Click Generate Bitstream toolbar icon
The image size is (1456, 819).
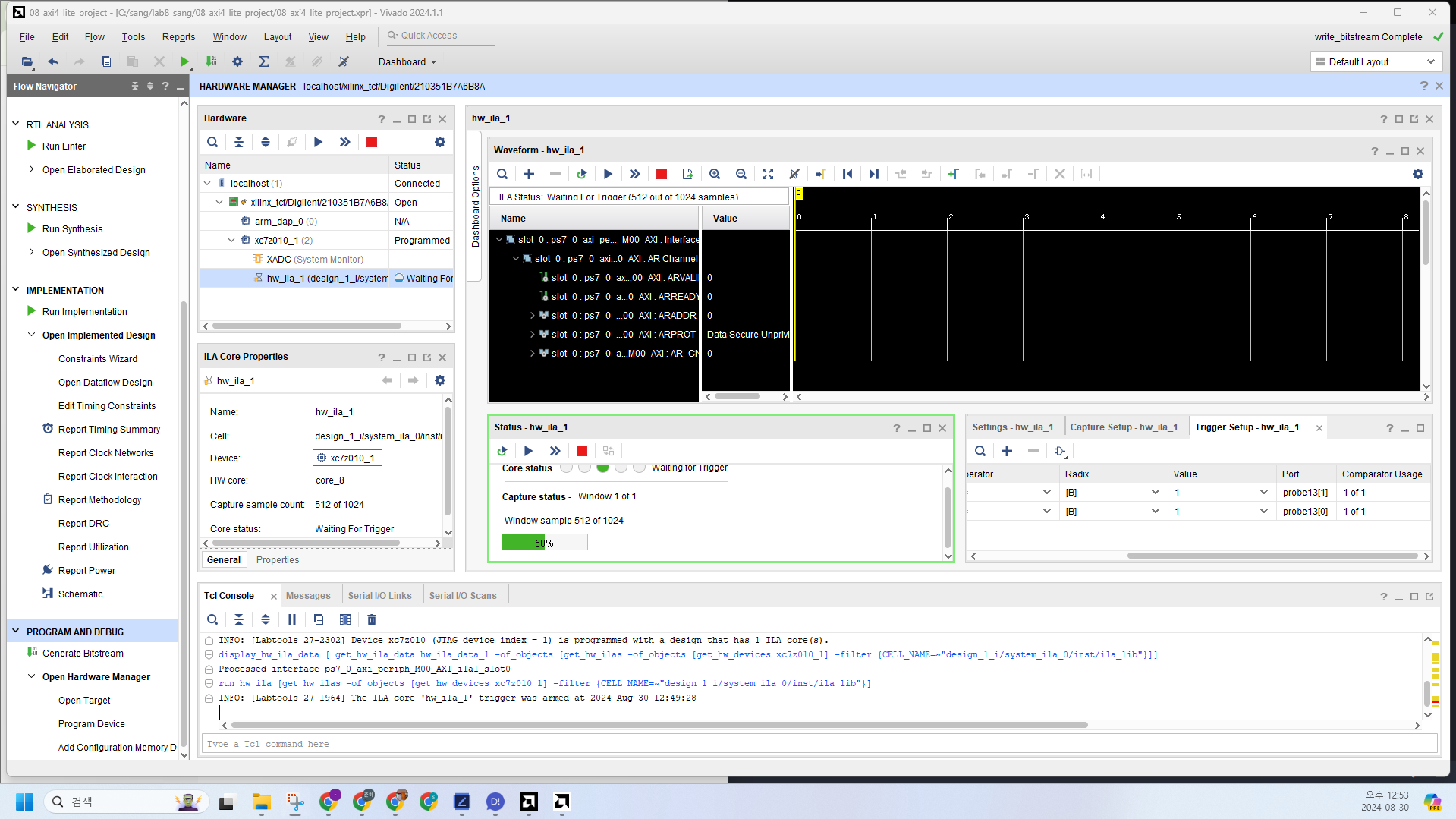tap(212, 61)
